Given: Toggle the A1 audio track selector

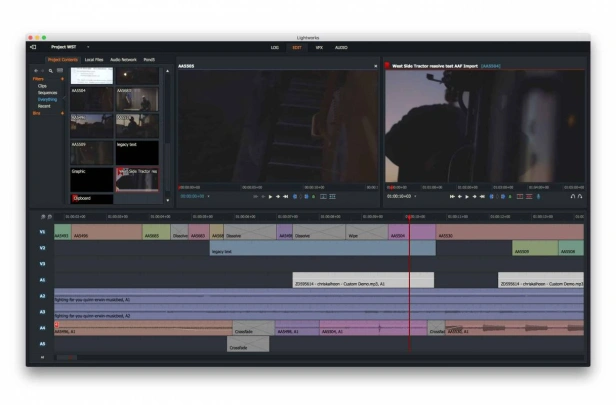Looking at the screenshot, I should pos(42,280).
